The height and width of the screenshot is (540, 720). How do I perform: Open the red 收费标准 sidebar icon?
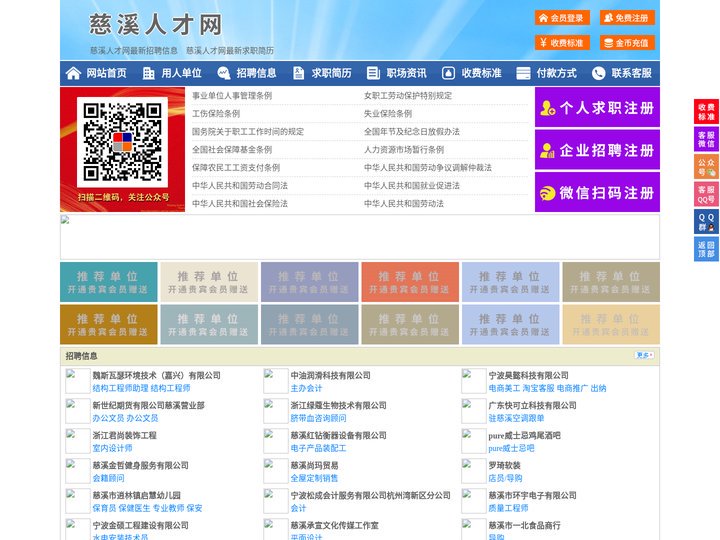[x=706, y=112]
